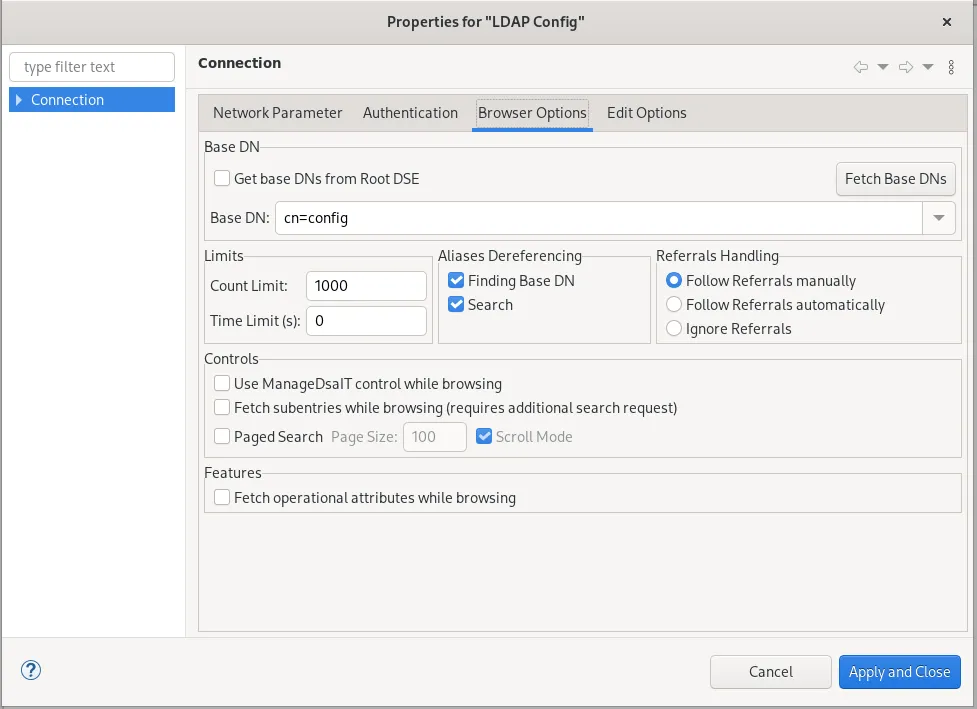This screenshot has width=977, height=709.
Task: Open the Base DN dropdown arrow
Action: pos(938,217)
